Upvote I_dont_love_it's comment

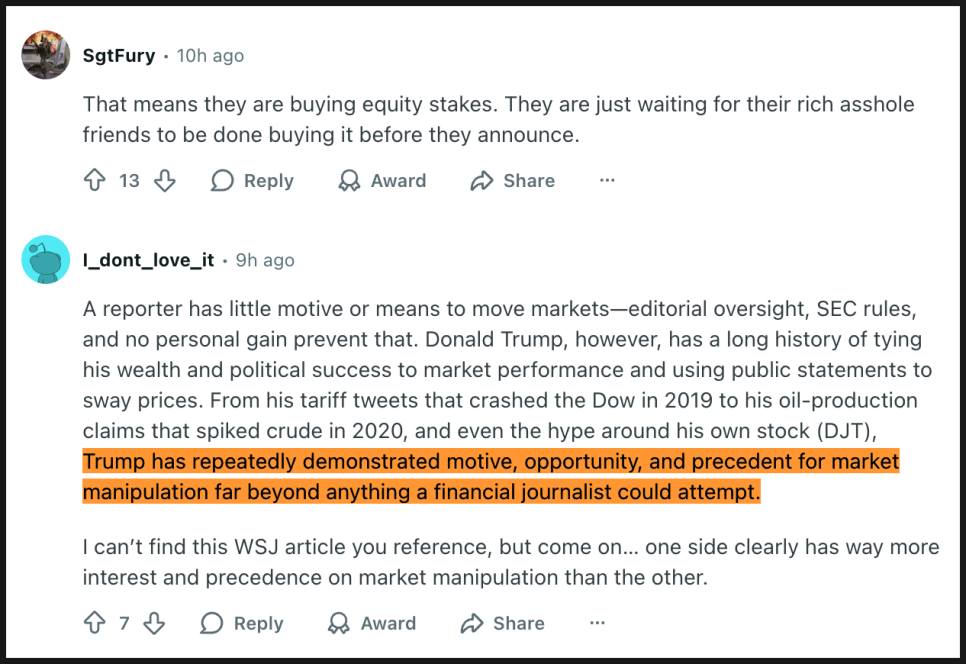[95, 624]
